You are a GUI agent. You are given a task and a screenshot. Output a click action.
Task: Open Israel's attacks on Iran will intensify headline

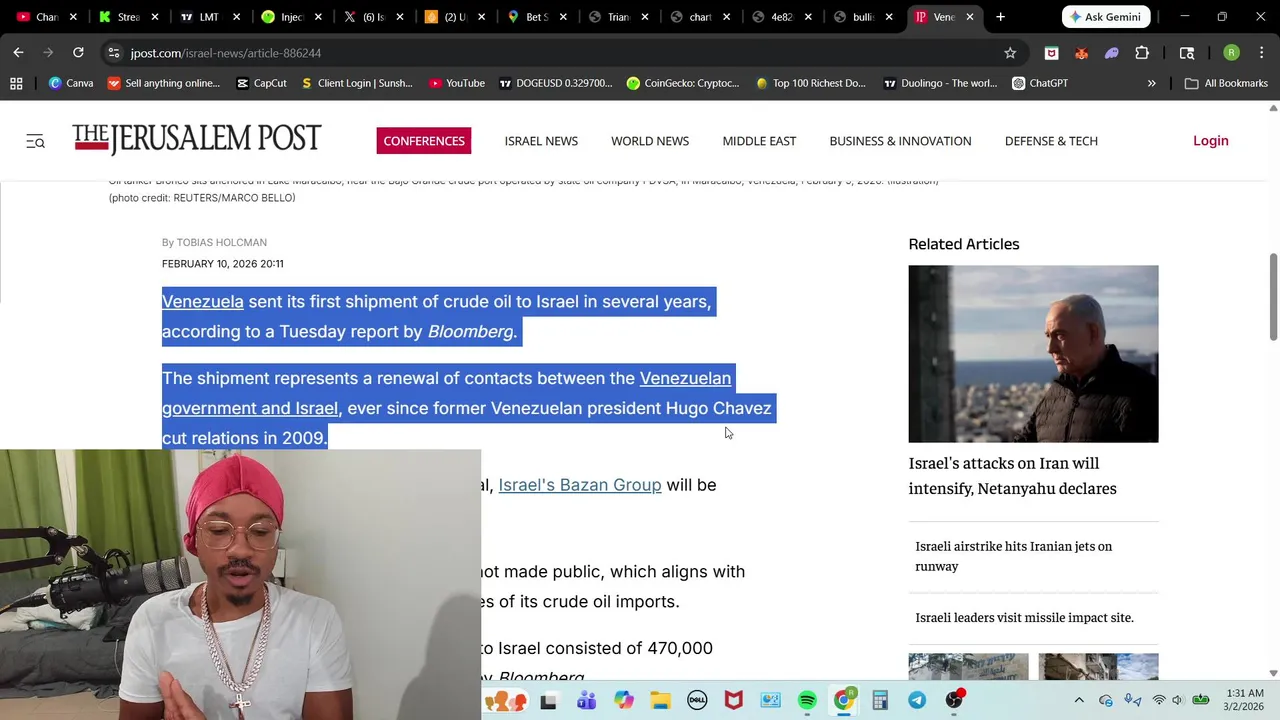pyautogui.click(x=1012, y=475)
